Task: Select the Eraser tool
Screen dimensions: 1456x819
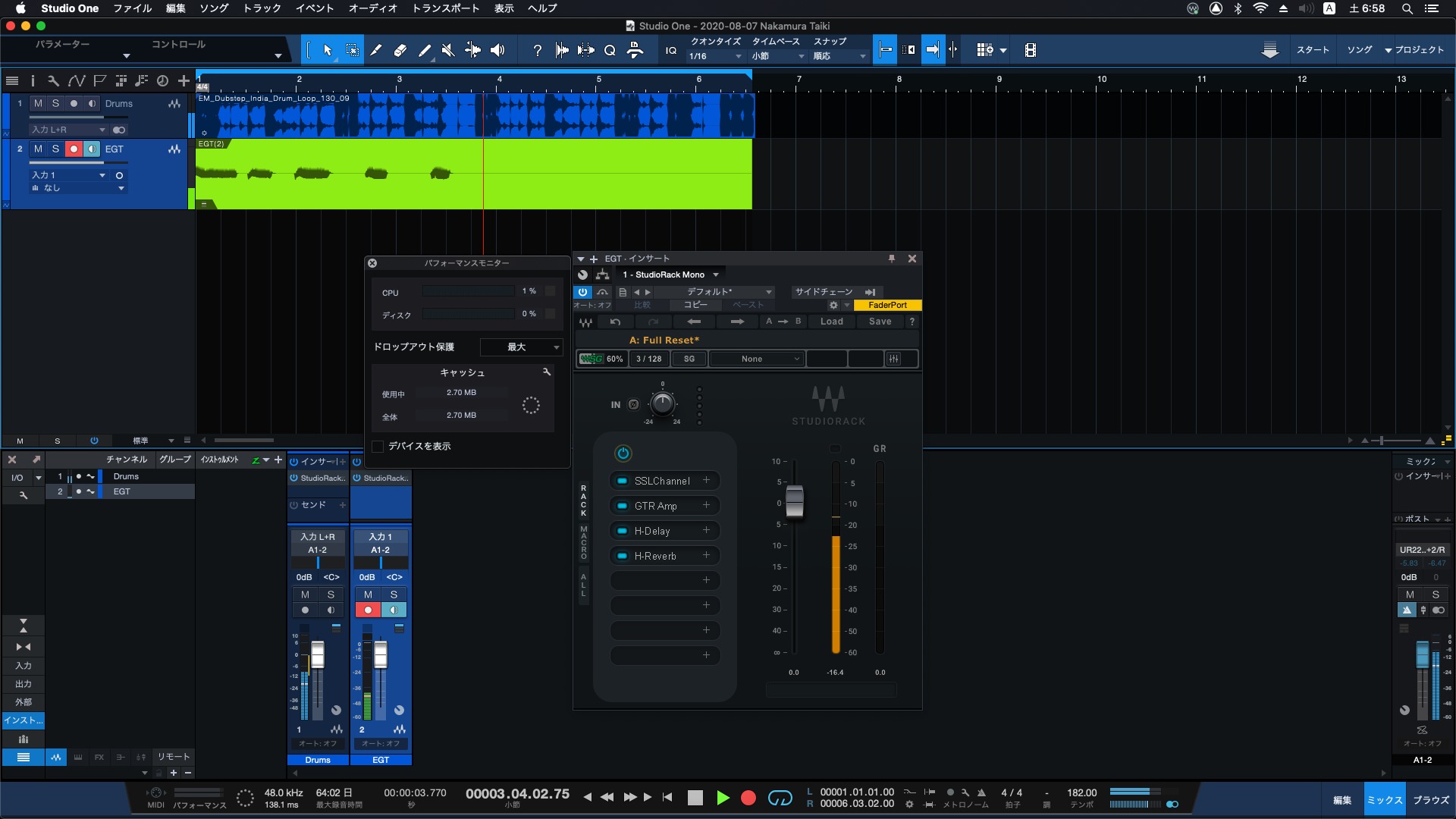Action: coord(400,50)
